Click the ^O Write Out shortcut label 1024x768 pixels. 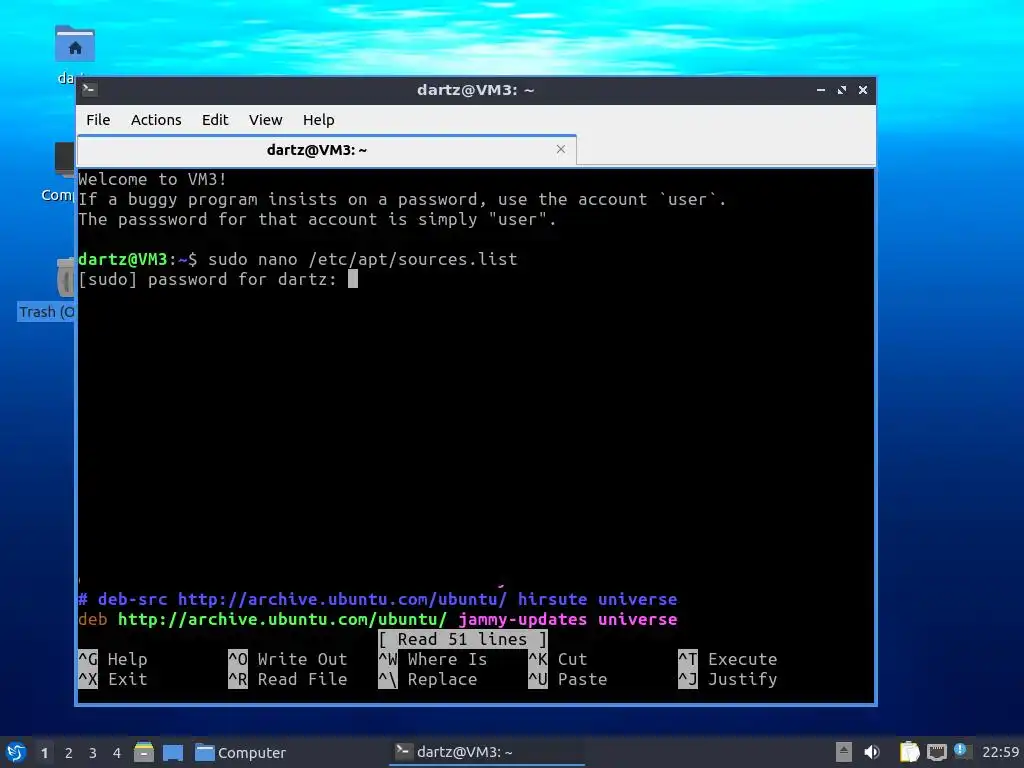288,659
